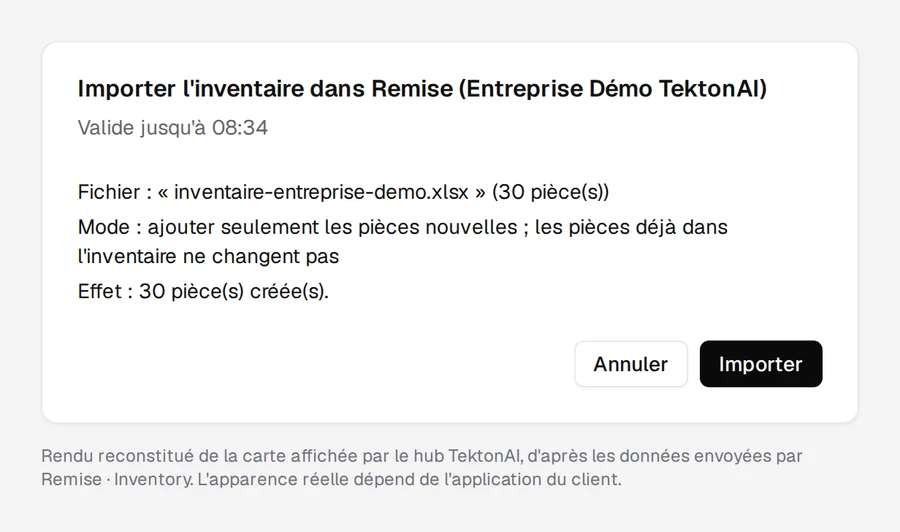The height and width of the screenshot is (532, 900).
Task: Click the "Mode :" label
Action: point(110,227)
